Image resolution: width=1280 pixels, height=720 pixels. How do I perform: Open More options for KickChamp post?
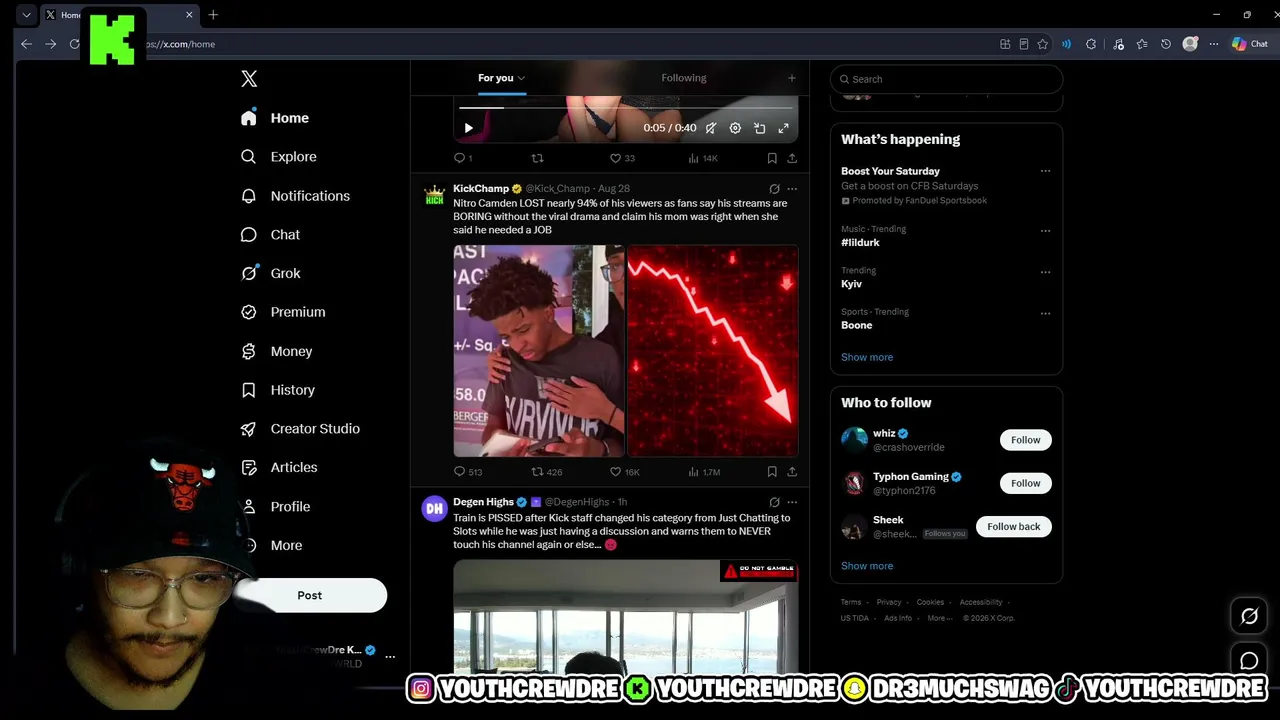pyautogui.click(x=792, y=188)
